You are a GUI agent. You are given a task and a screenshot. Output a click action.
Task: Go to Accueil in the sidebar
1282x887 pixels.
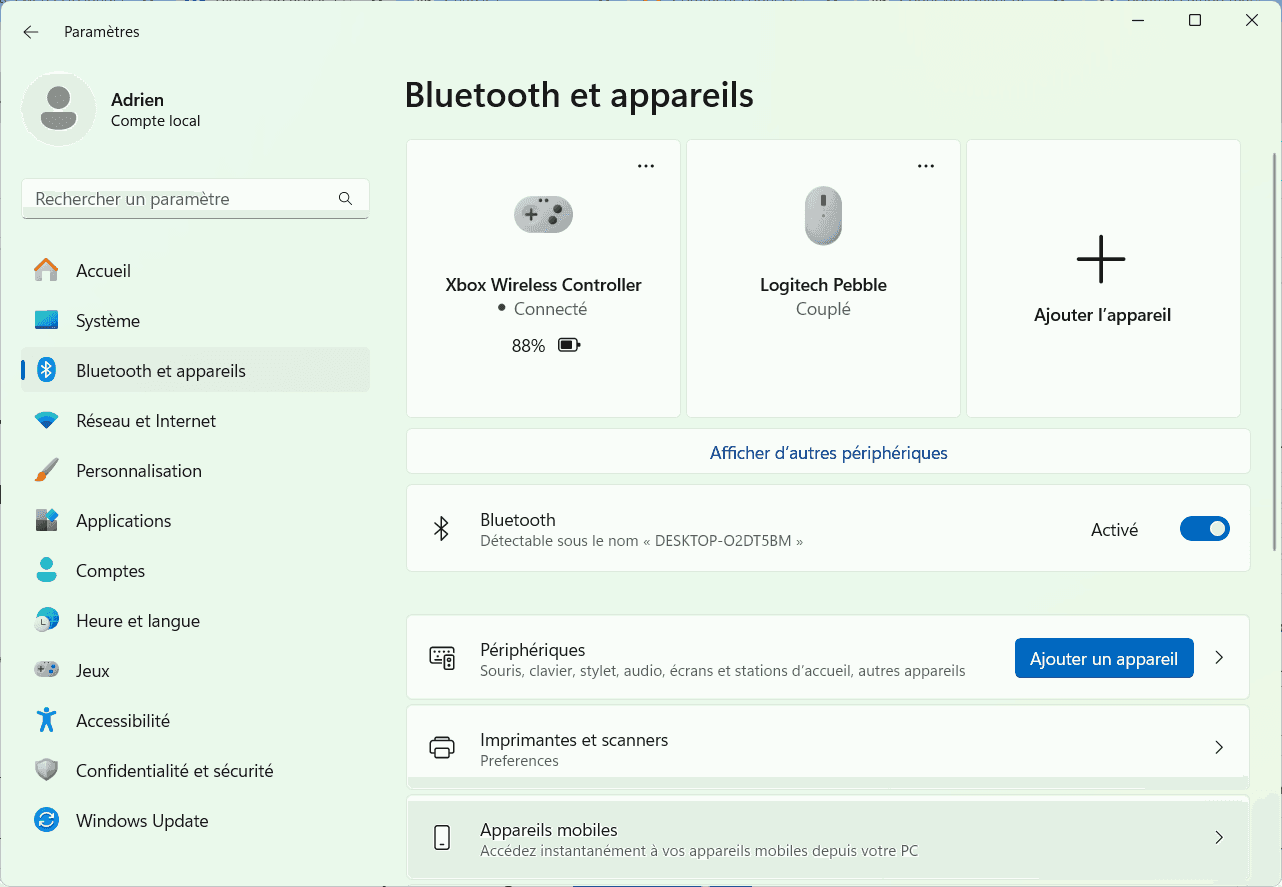[195, 271]
